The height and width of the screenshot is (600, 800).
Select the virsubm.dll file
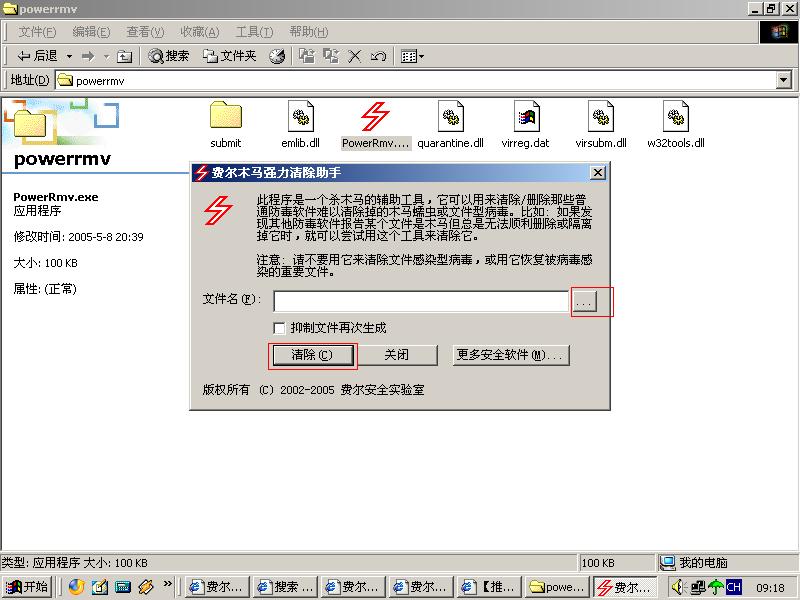tap(601, 125)
